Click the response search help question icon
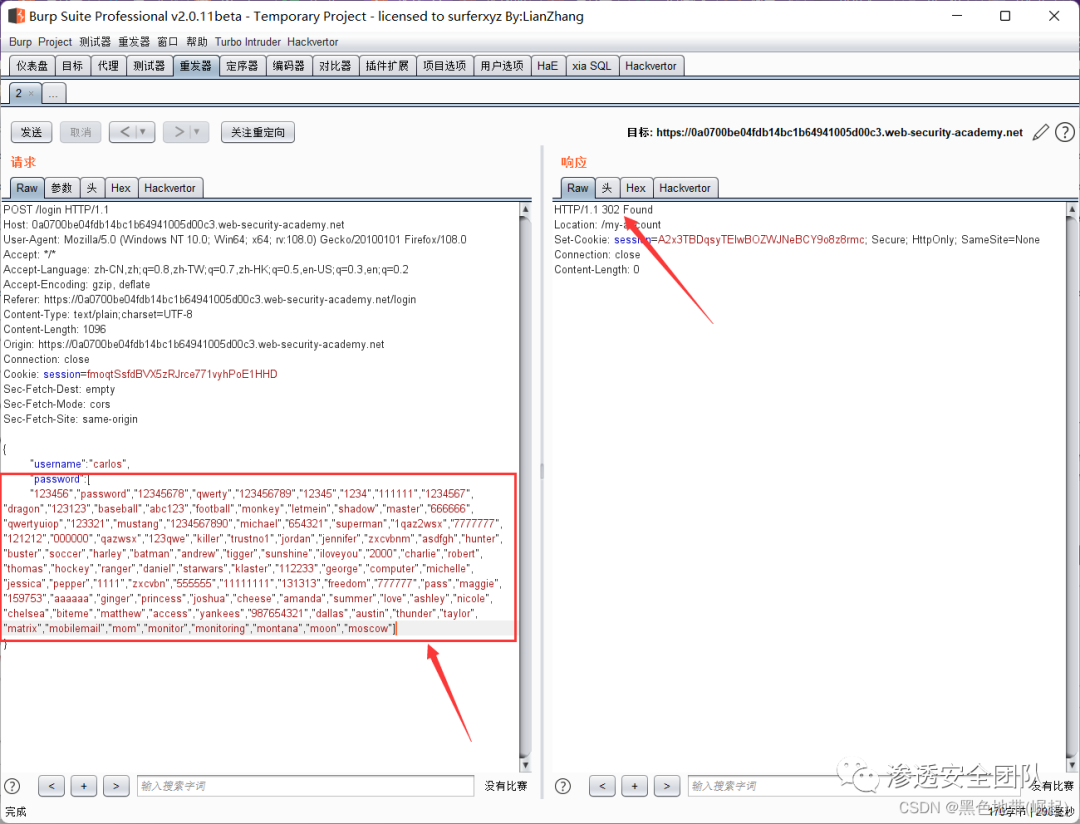Screen dimensions: 1080x824 click(563, 786)
